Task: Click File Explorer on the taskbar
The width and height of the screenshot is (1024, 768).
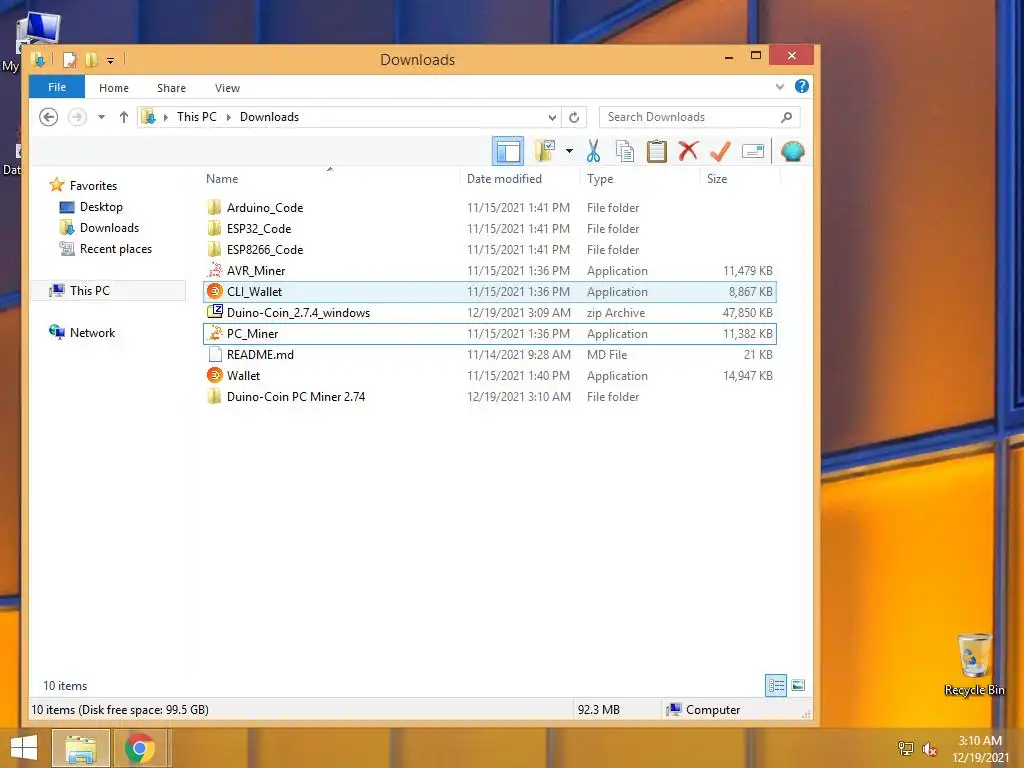Action: pyautogui.click(x=81, y=748)
